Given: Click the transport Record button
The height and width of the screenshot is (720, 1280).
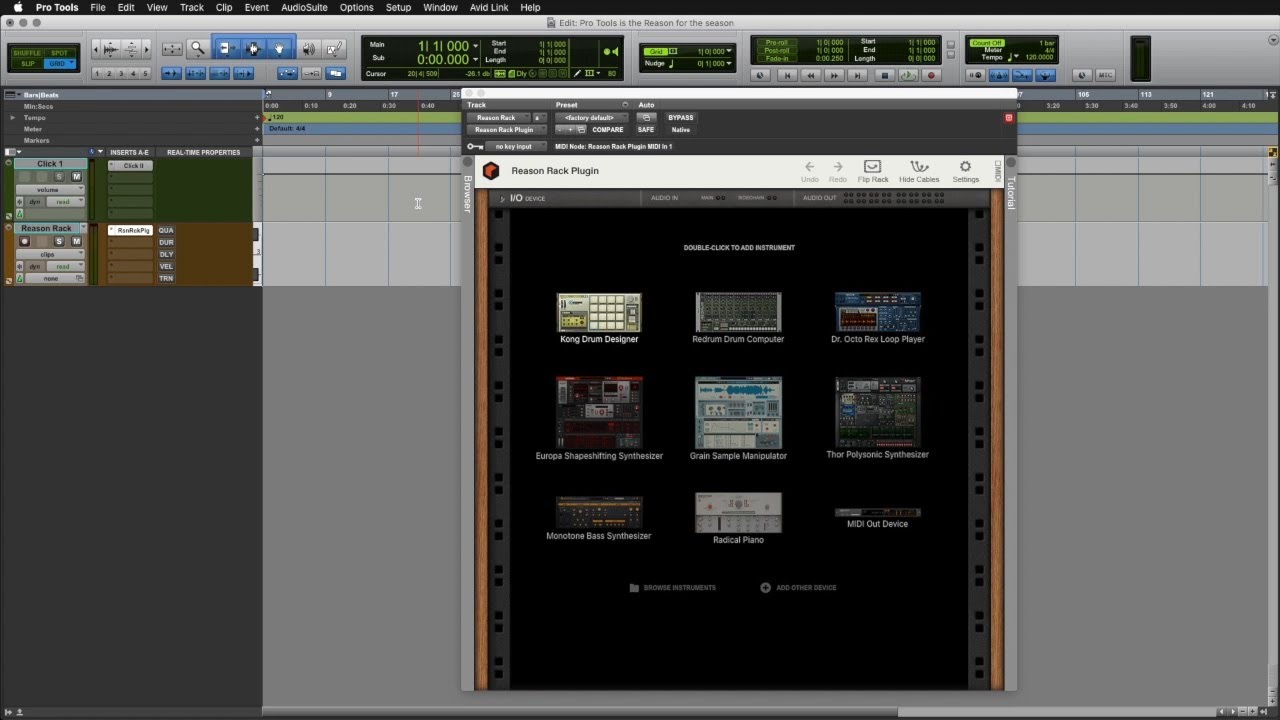Looking at the screenshot, I should pos(932,75).
